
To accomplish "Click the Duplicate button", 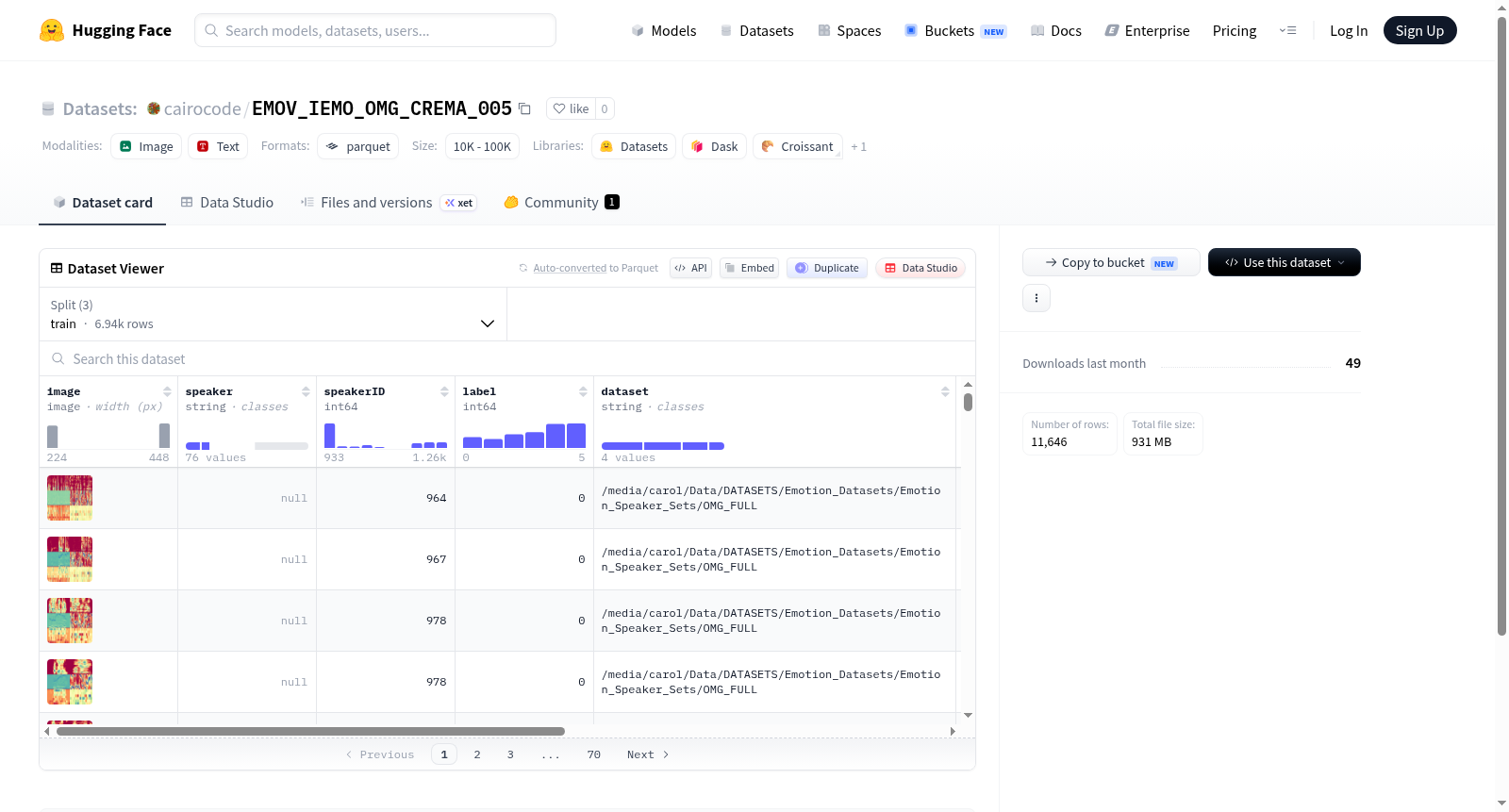I will pos(827,268).
